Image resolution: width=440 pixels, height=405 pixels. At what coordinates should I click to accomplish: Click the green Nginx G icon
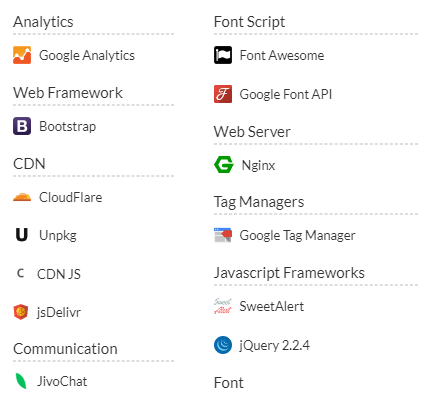pos(224,165)
